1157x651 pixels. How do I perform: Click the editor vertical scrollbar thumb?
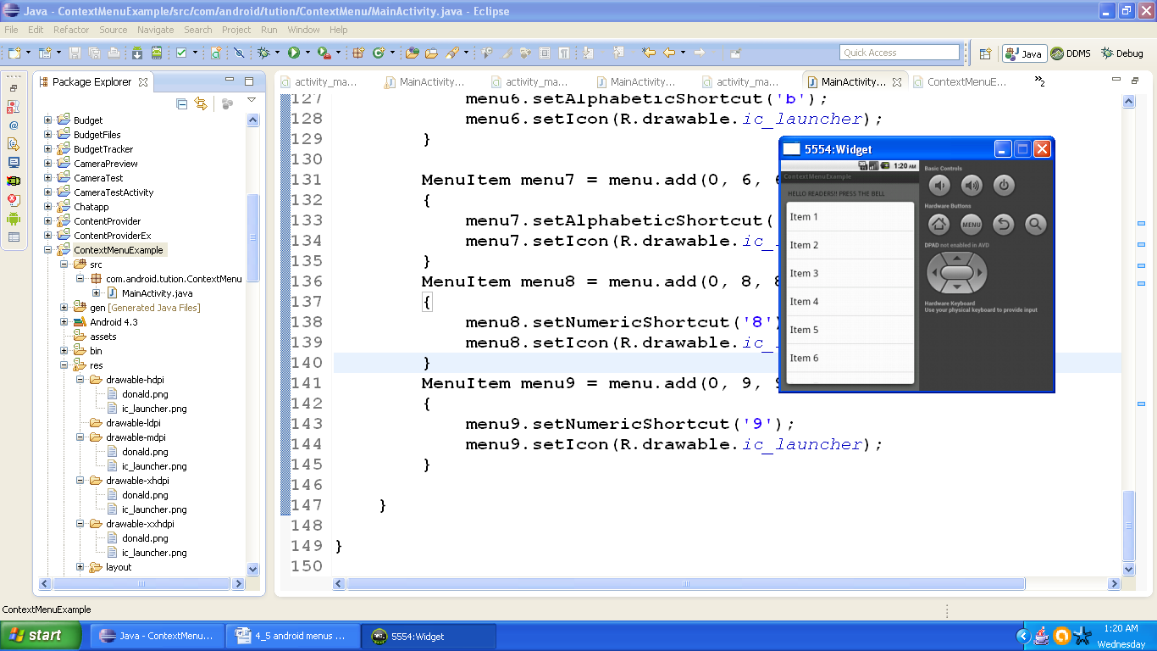pos(1128,526)
